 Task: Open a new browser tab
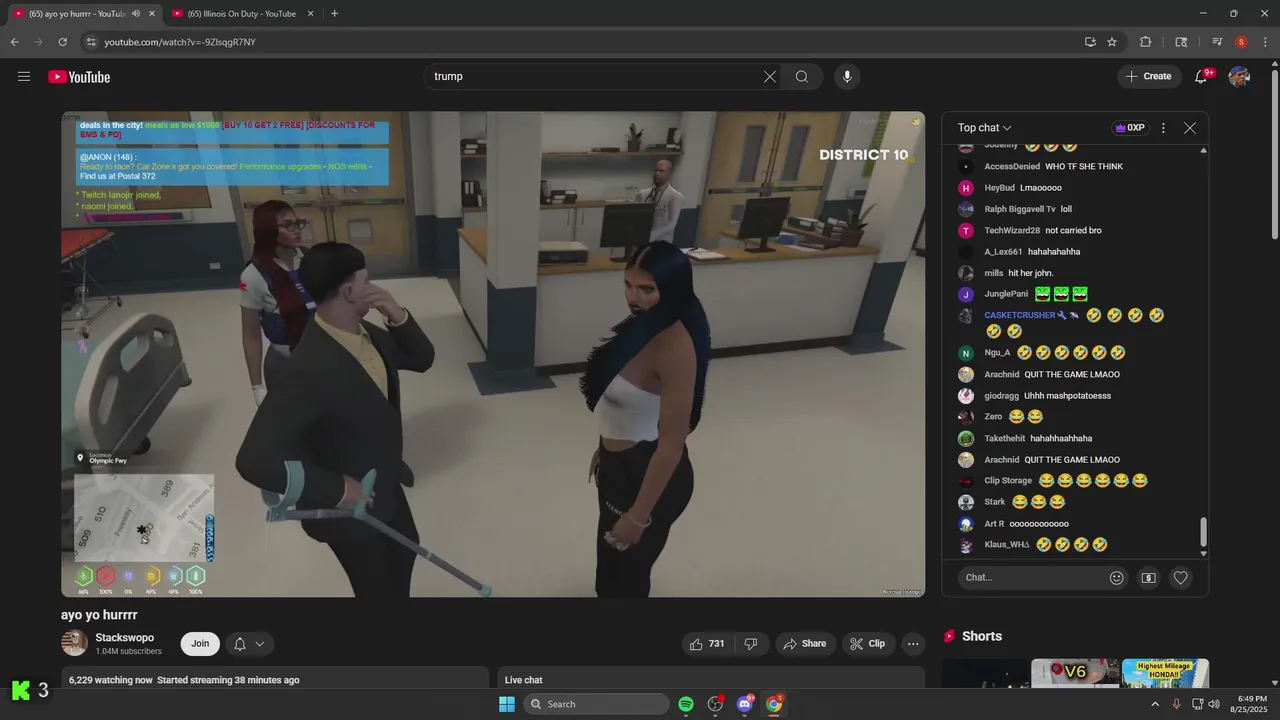tap(334, 14)
